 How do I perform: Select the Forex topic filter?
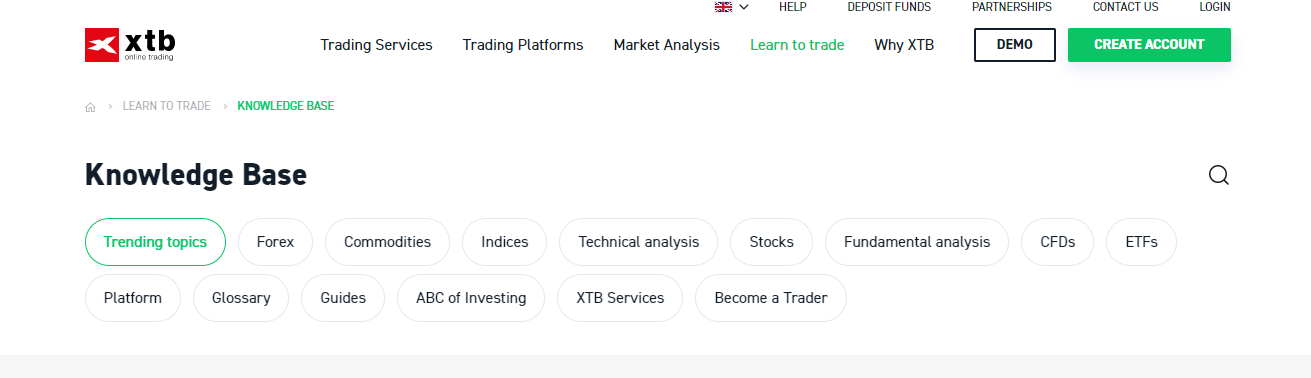point(275,242)
